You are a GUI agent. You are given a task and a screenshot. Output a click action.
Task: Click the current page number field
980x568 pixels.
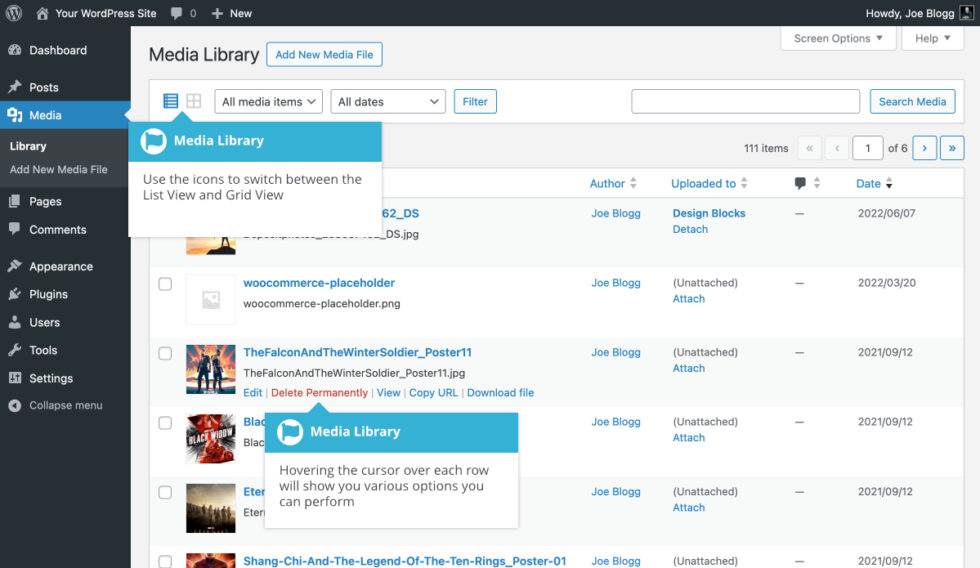coord(868,148)
